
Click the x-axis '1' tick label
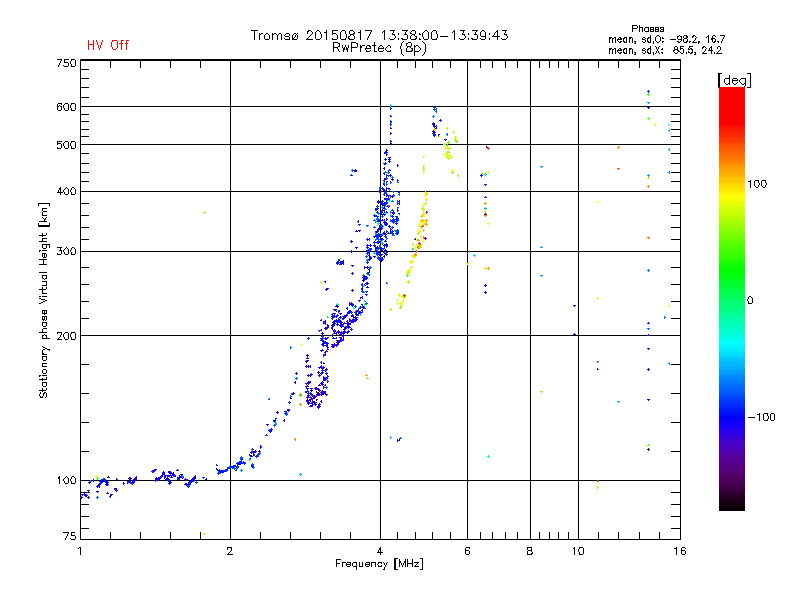80,551
